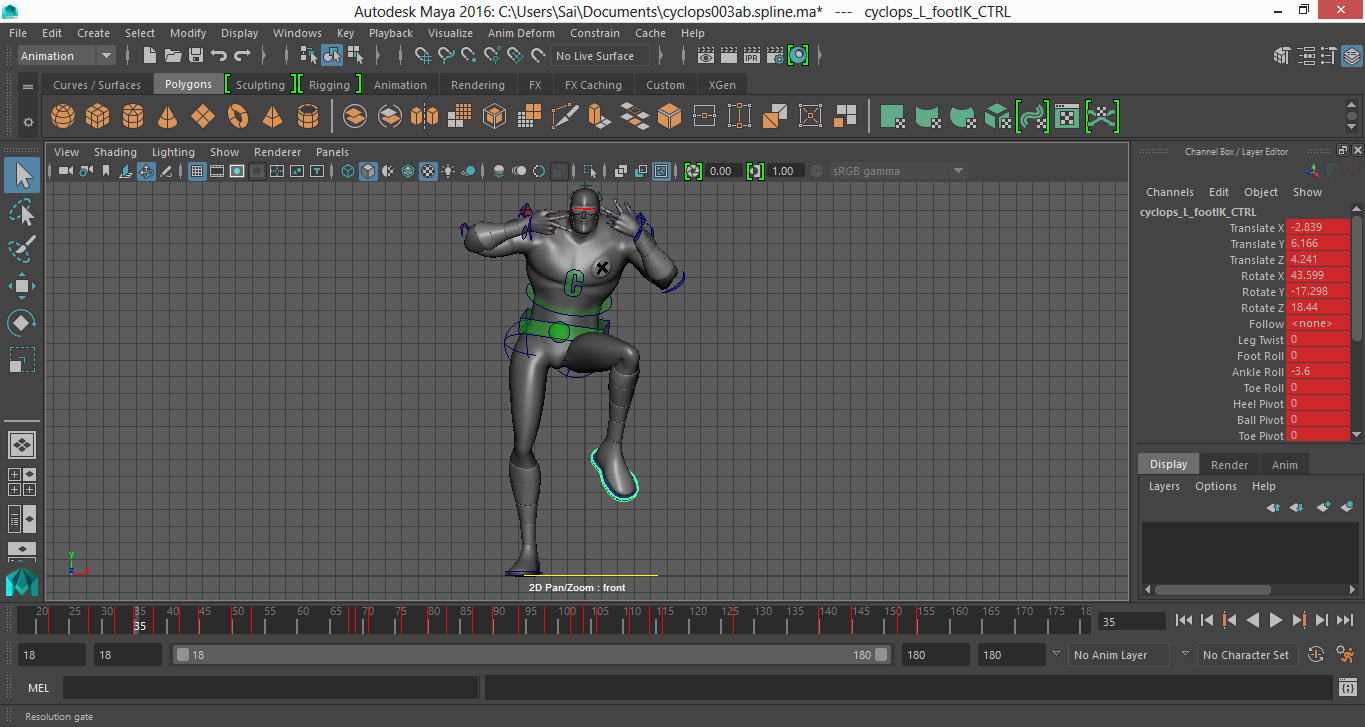The height and width of the screenshot is (727, 1365).
Task: Open the Render Settings icon
Action: [775, 56]
